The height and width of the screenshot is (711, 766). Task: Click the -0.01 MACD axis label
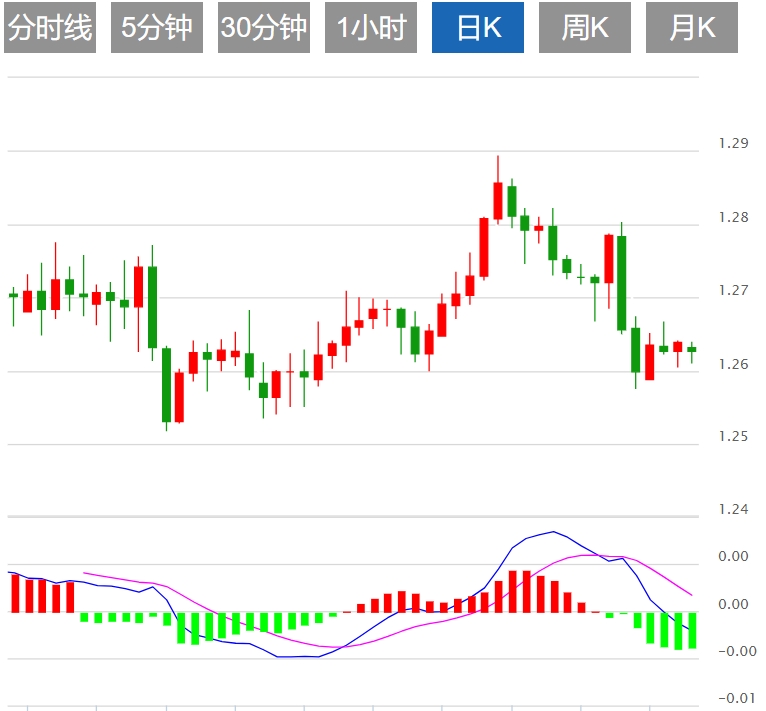coord(737,698)
